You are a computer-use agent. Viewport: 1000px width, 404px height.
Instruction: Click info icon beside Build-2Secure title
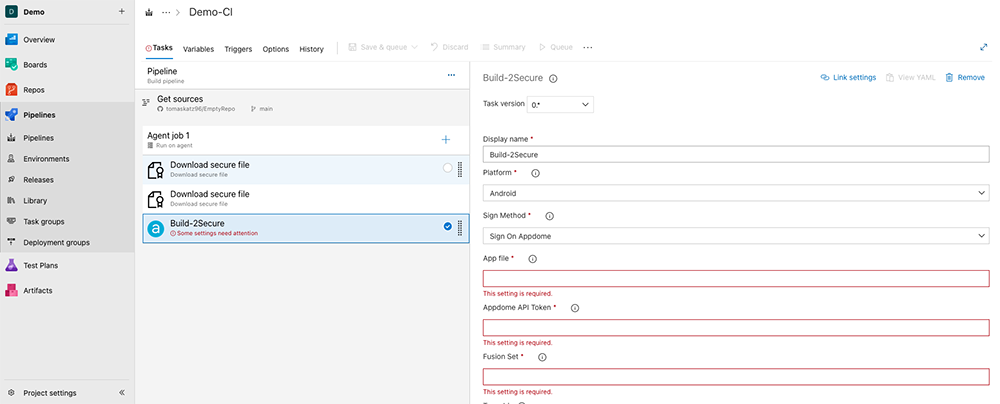click(553, 78)
